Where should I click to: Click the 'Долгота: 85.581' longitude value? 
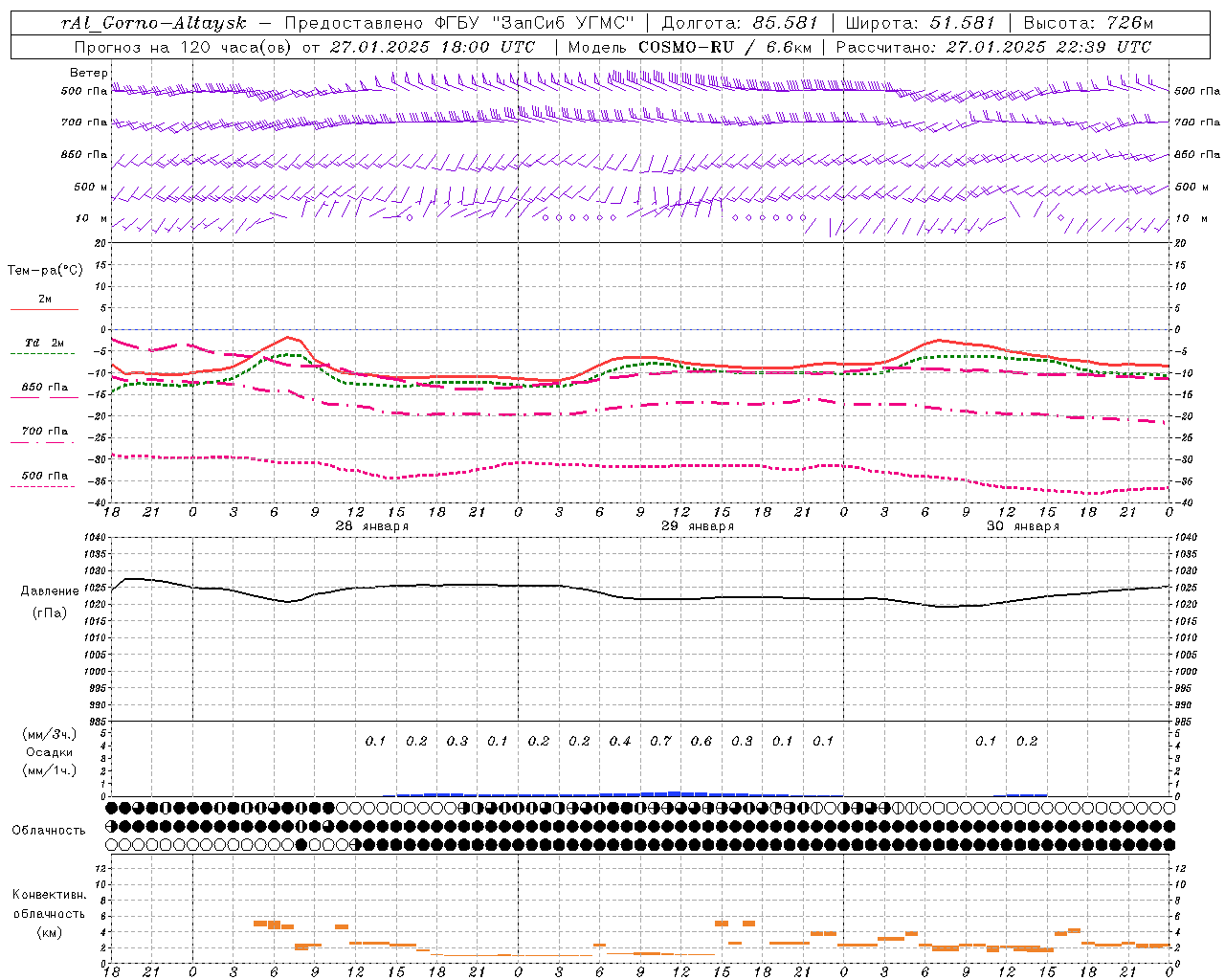coord(740,22)
